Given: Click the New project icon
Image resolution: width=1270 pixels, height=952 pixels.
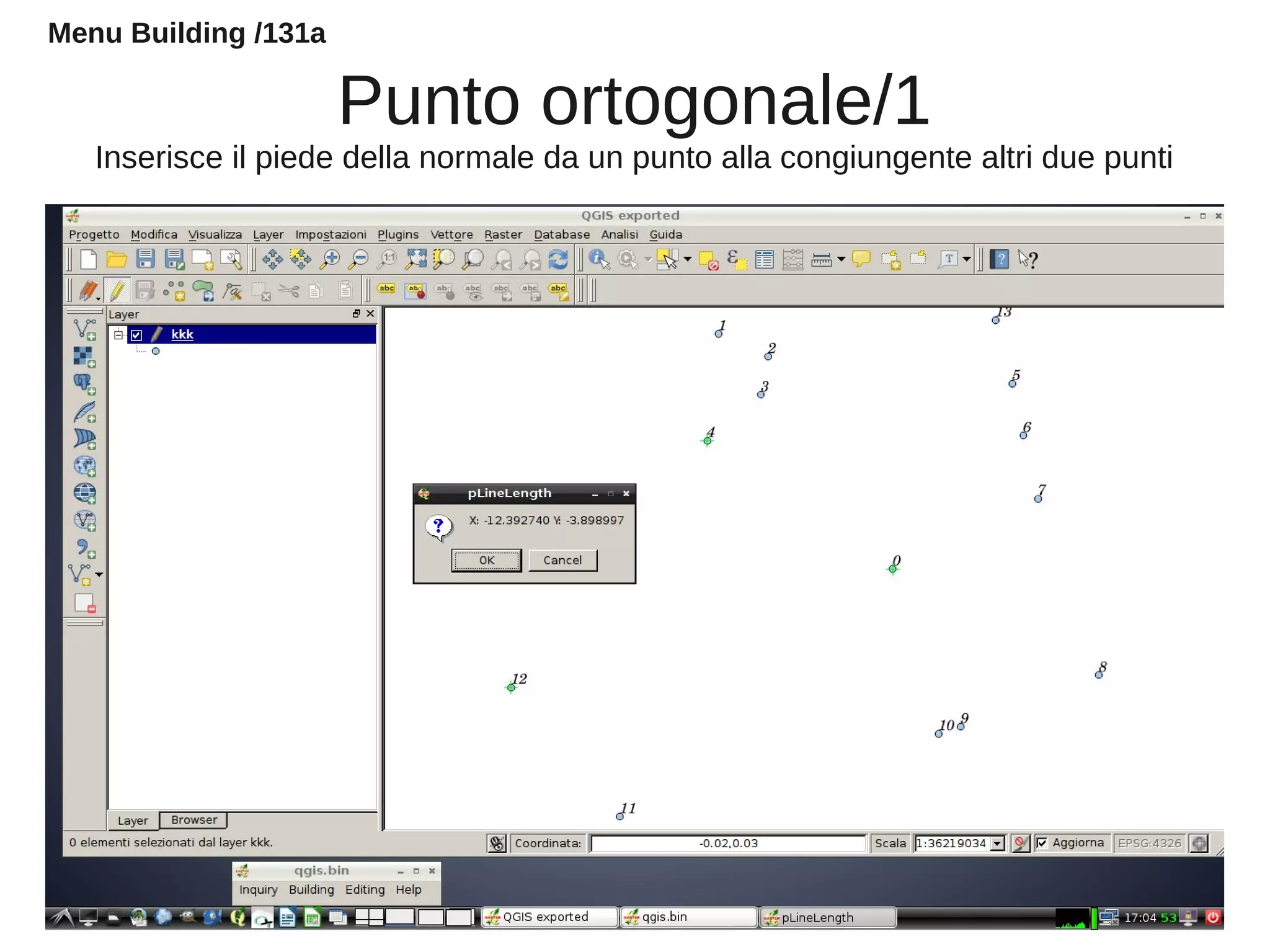Looking at the screenshot, I should pyautogui.click(x=89, y=259).
